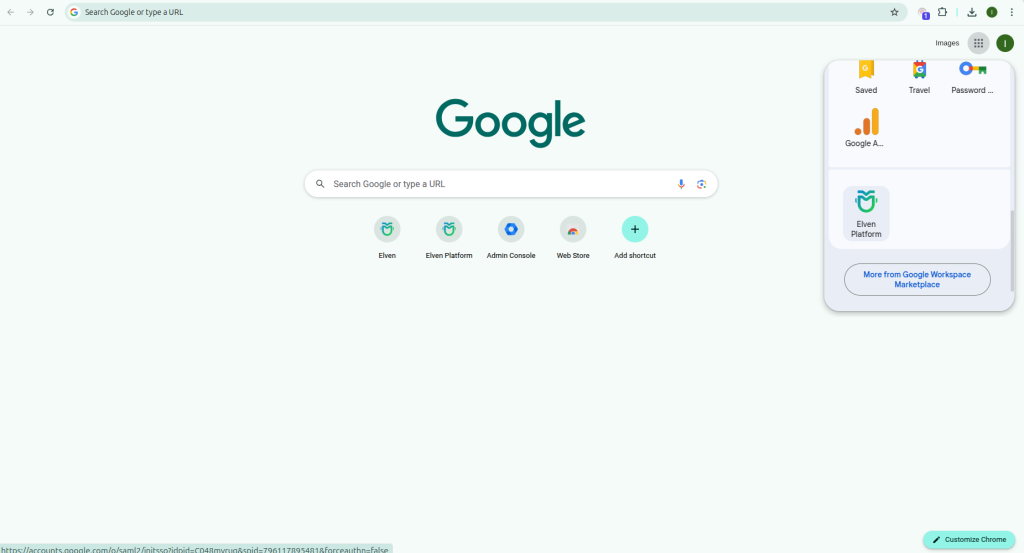Open the extension icon with badge in toolbar
This screenshot has width=1024, height=553.
(923, 12)
